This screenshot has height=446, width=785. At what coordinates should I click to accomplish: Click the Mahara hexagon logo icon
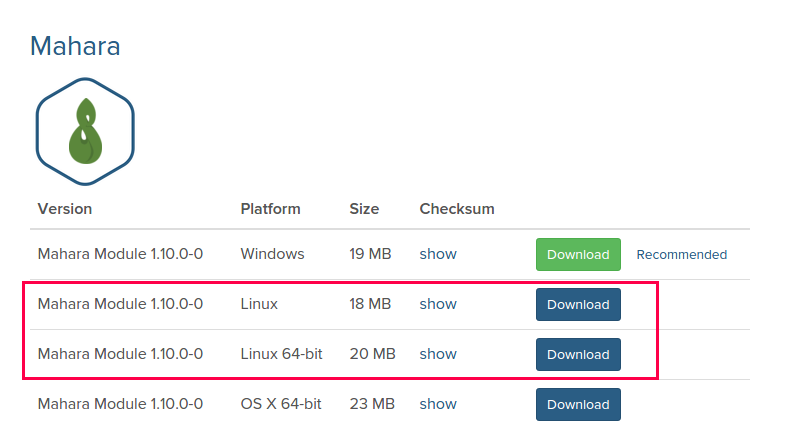[85, 132]
